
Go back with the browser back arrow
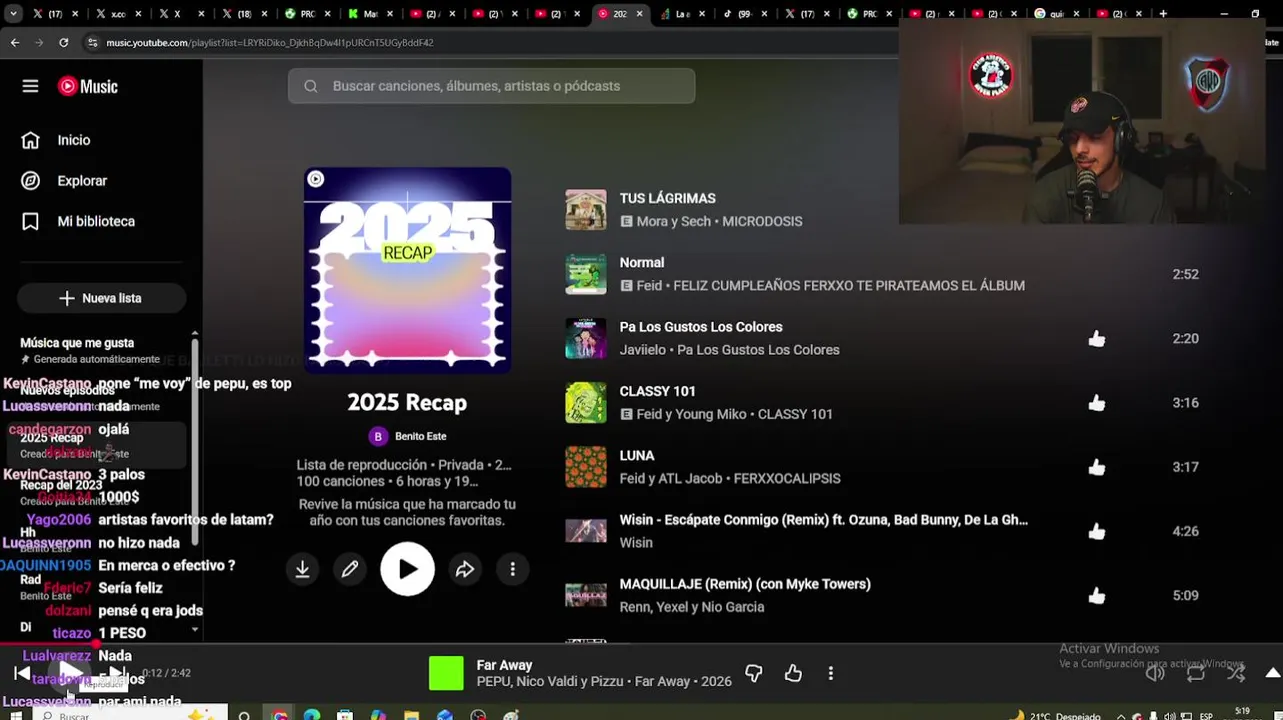(x=15, y=43)
